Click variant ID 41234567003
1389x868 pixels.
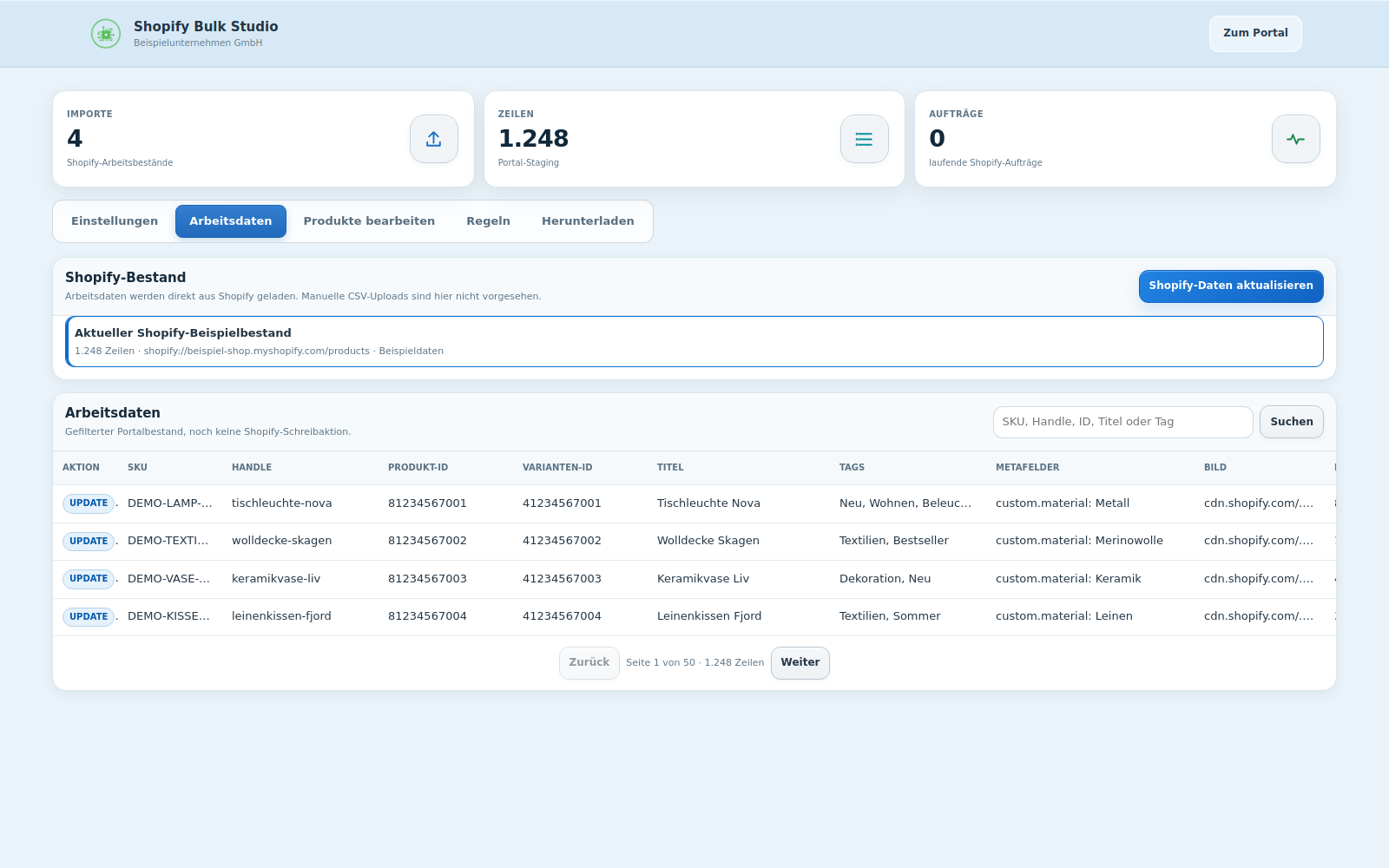coord(562,579)
